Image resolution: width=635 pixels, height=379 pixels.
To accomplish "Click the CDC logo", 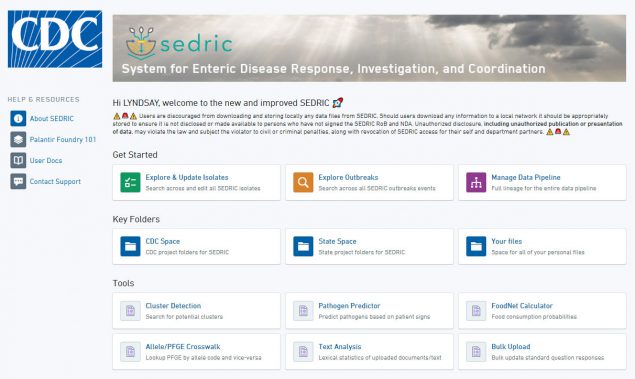I will pos(55,39).
